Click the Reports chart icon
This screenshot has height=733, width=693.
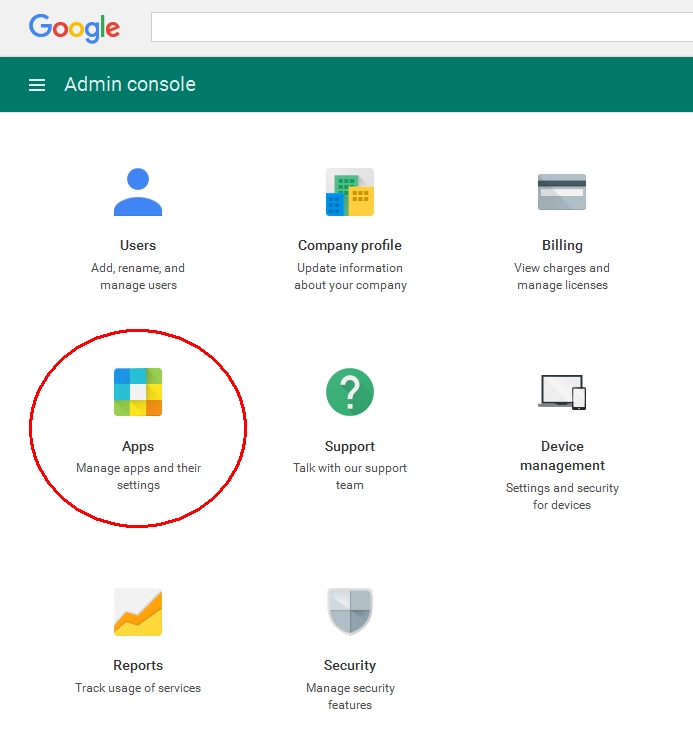click(x=138, y=612)
